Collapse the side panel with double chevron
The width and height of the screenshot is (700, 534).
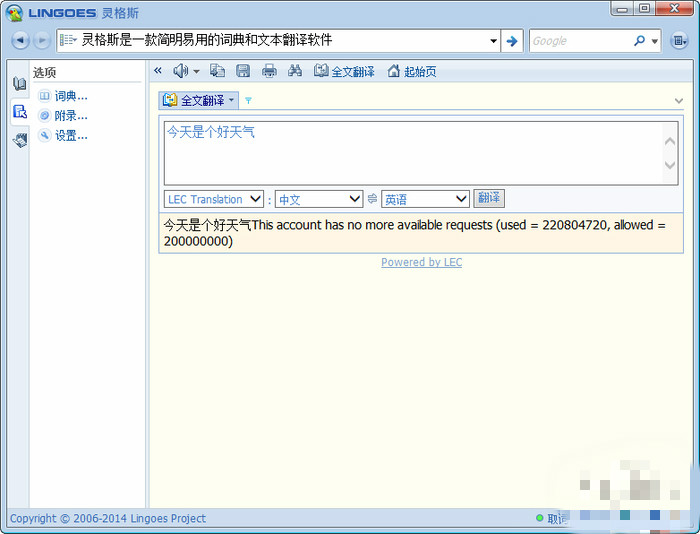[x=158, y=71]
